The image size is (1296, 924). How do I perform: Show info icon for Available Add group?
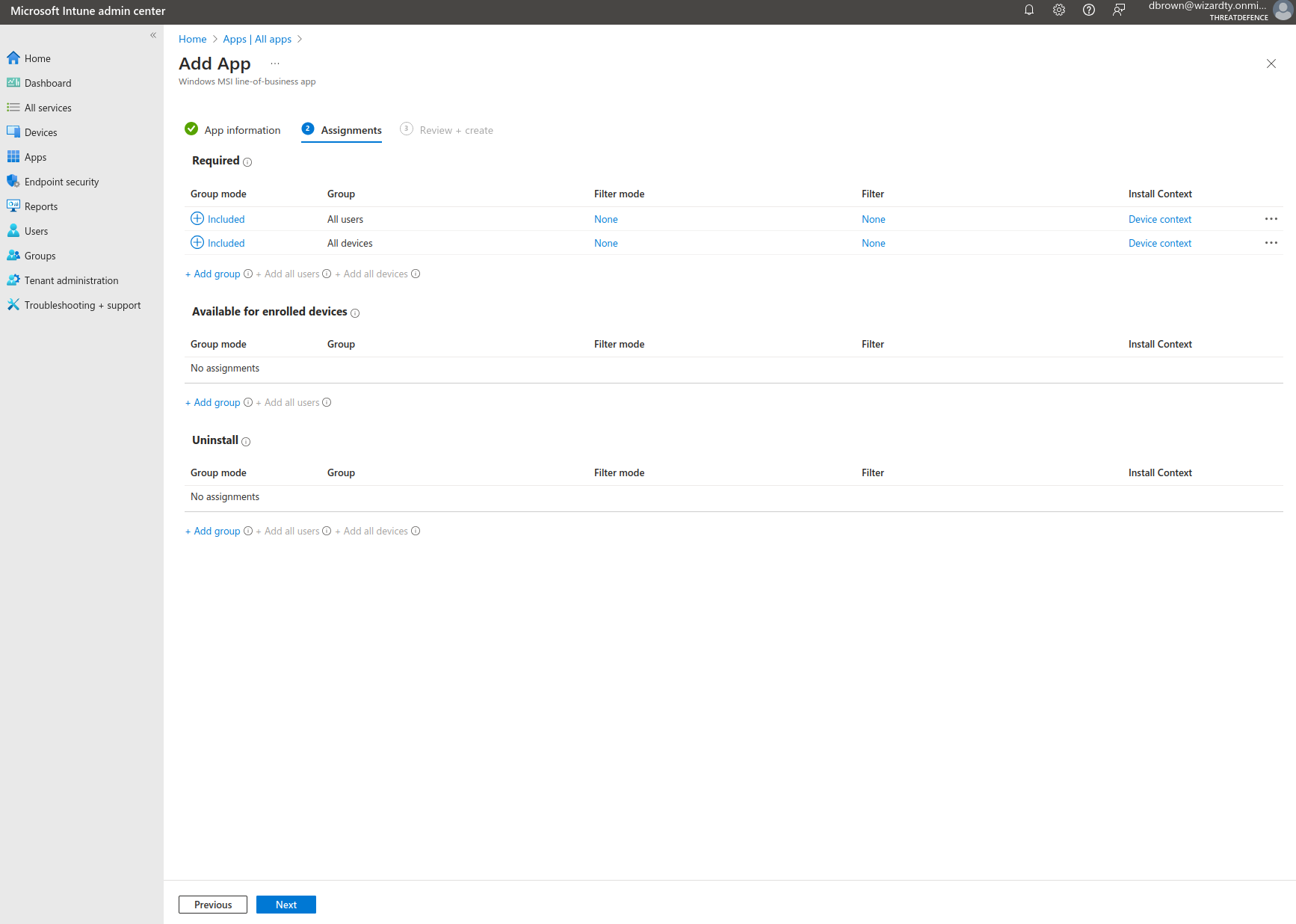pos(248,402)
